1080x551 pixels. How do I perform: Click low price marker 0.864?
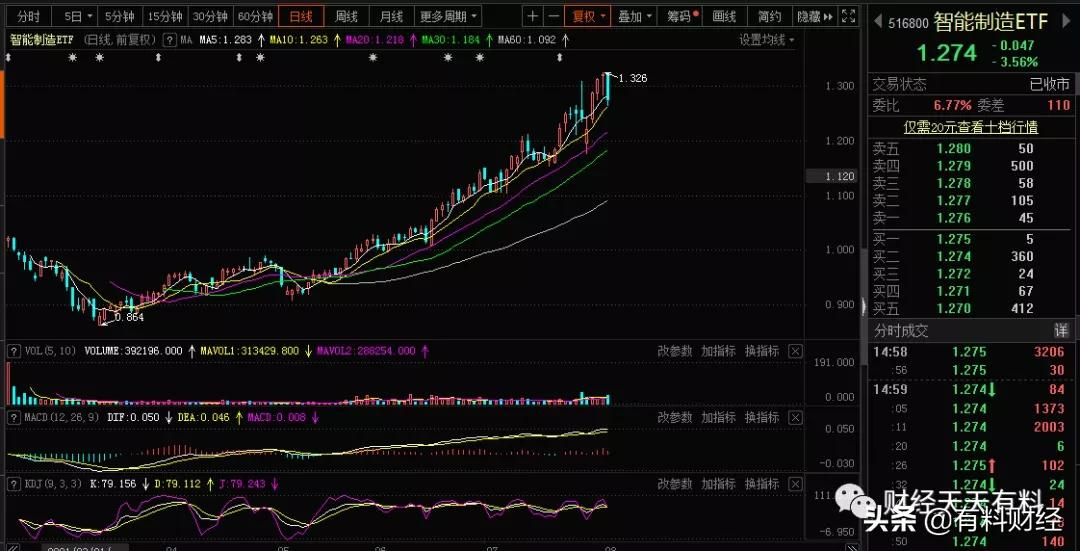129,318
